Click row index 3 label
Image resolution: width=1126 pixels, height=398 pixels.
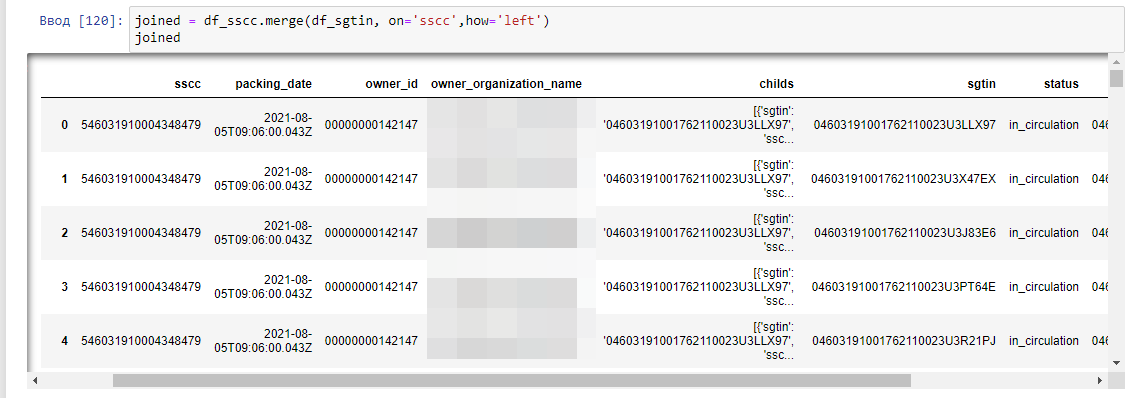click(x=65, y=287)
